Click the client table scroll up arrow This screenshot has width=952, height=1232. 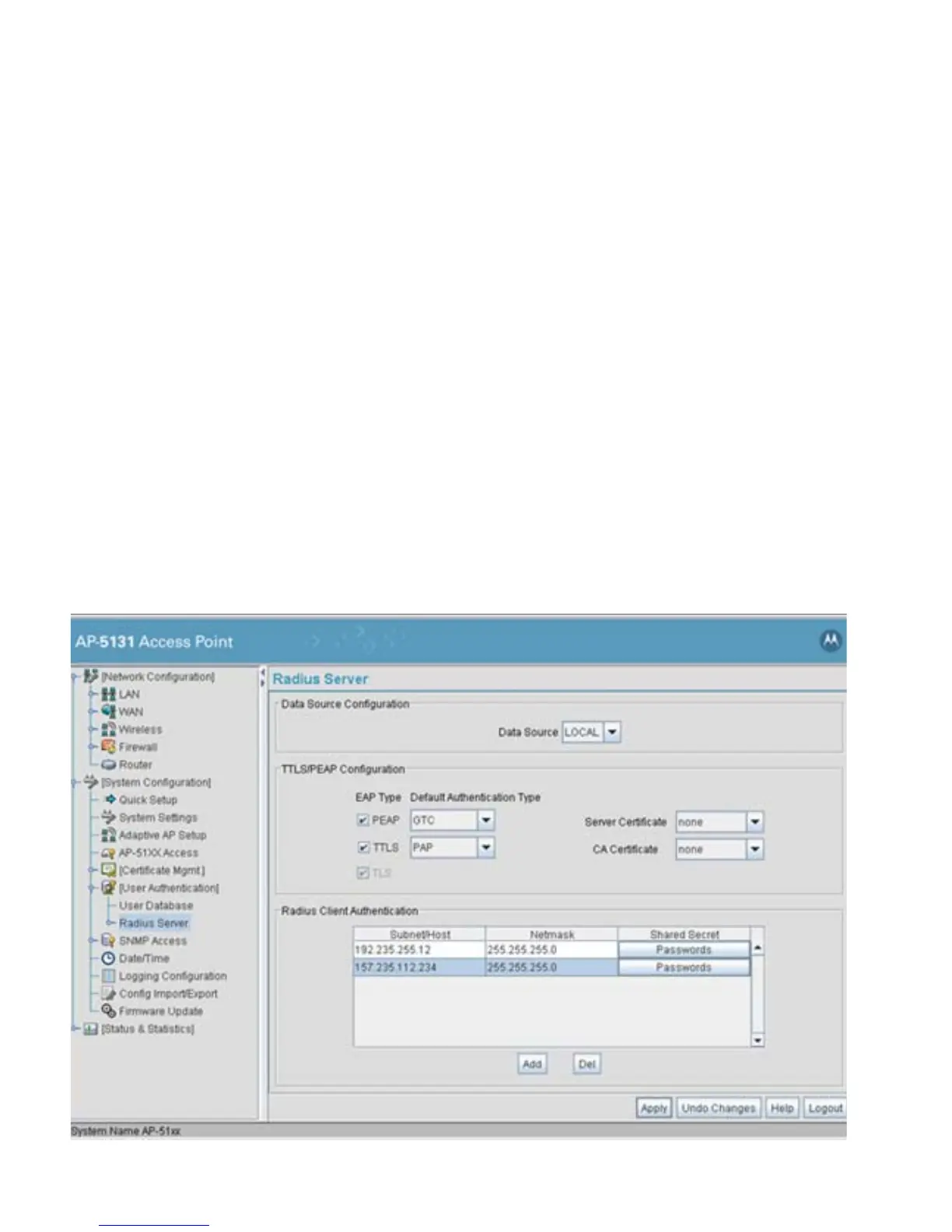click(758, 949)
